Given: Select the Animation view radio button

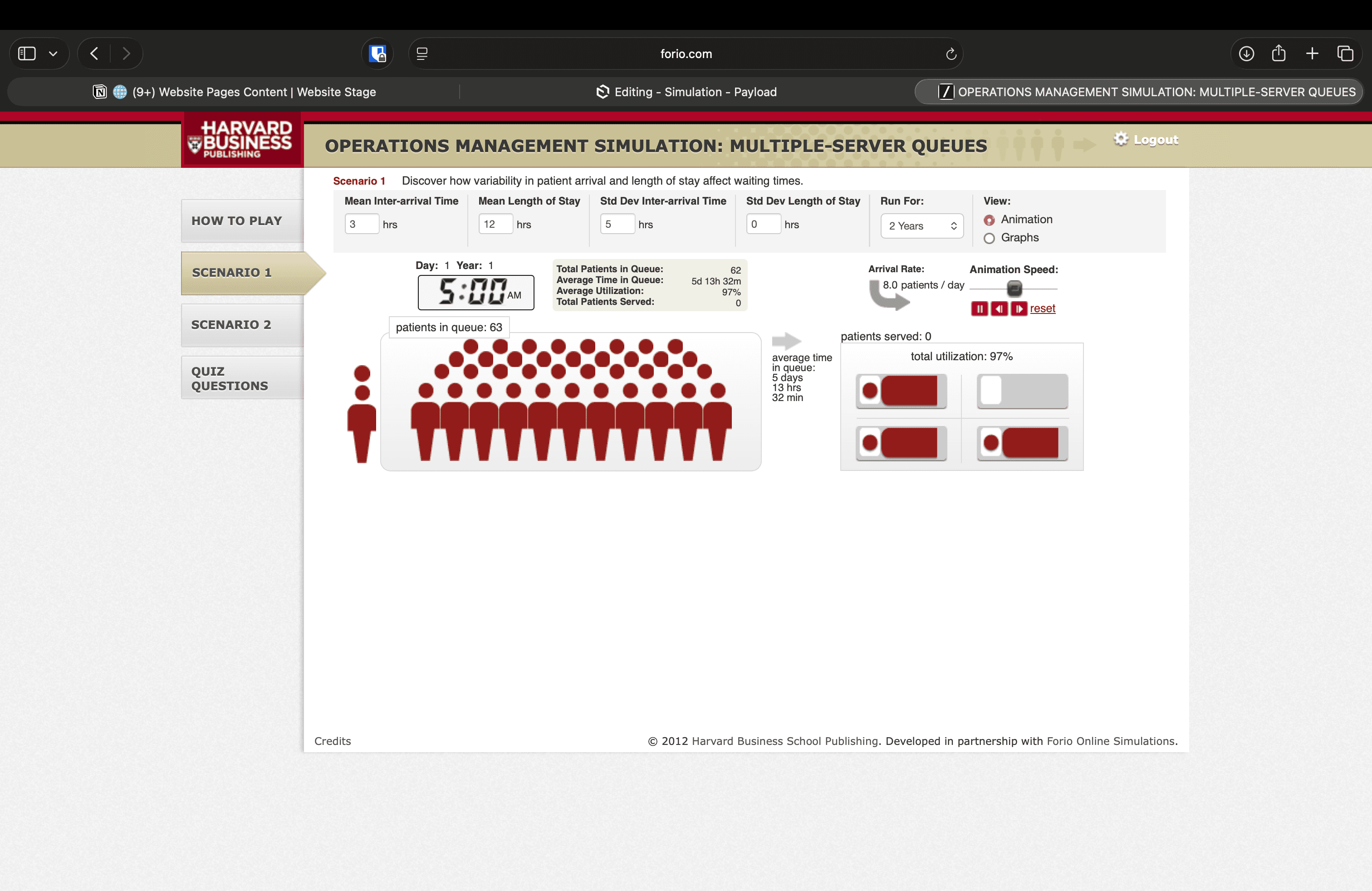Looking at the screenshot, I should 989,220.
